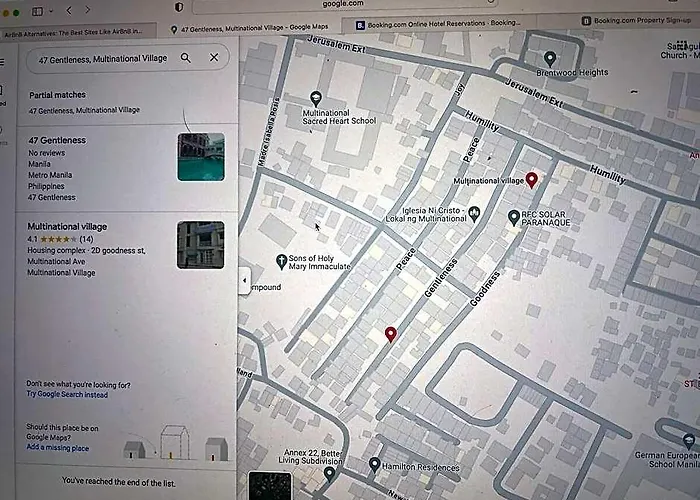Screen dimensions: 700x500
Task: Click the red pin on Gentleness street
Action: click(x=391, y=334)
